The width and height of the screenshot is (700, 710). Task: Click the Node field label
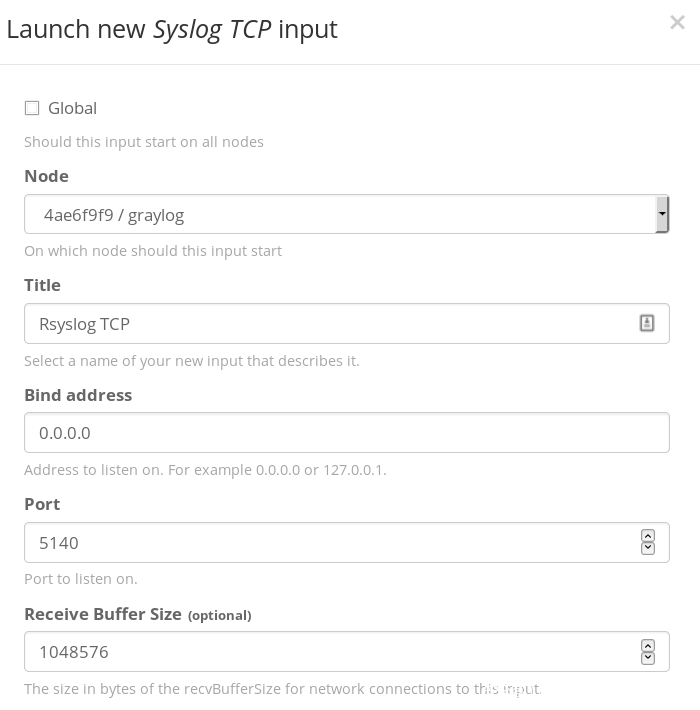(46, 176)
